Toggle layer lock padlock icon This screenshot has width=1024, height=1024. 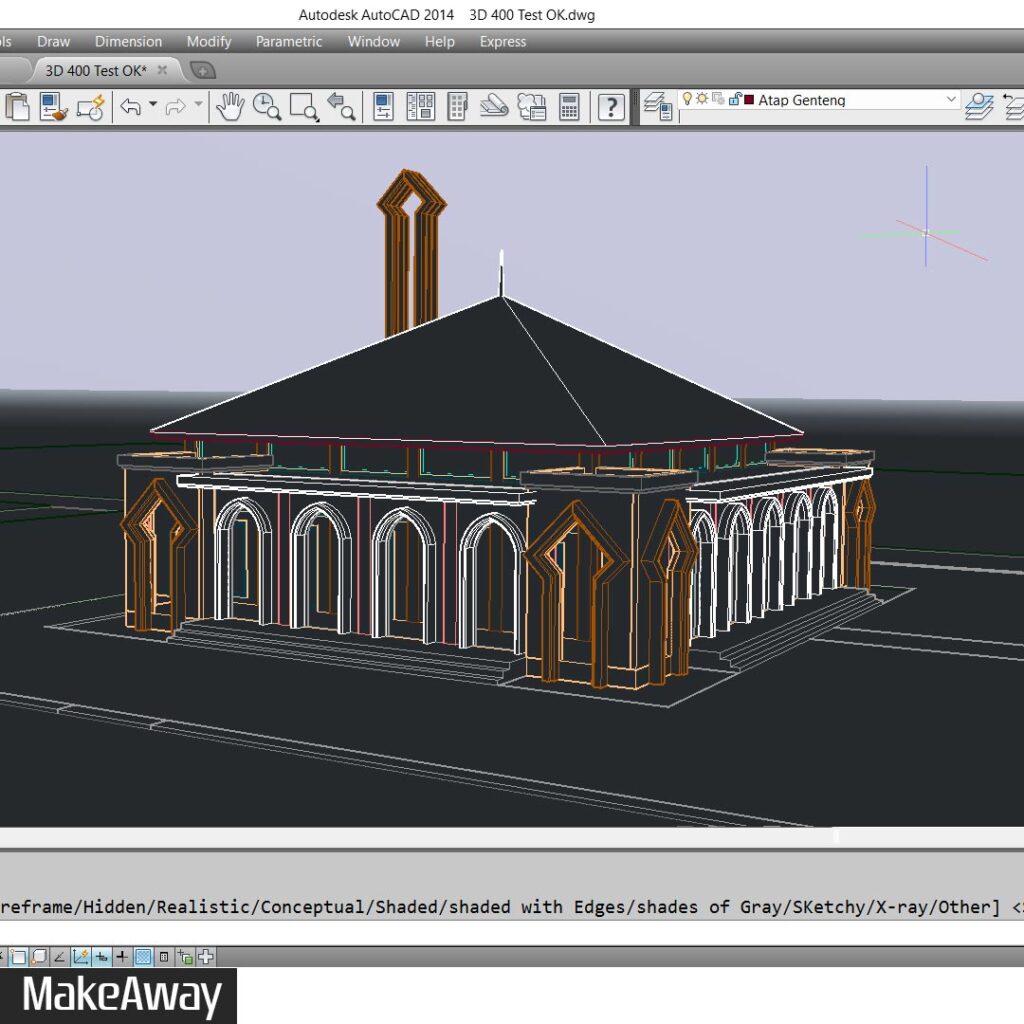[x=734, y=99]
